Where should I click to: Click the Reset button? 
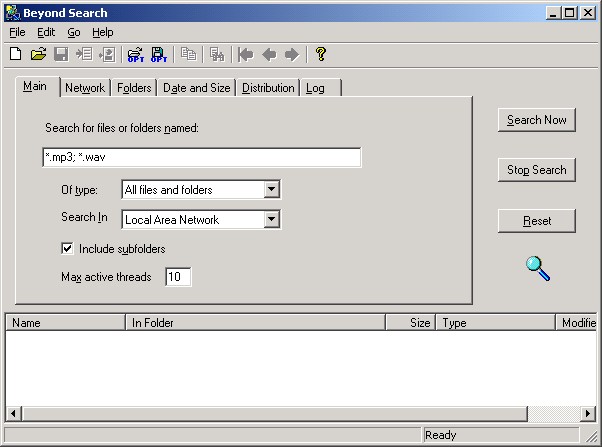537,221
